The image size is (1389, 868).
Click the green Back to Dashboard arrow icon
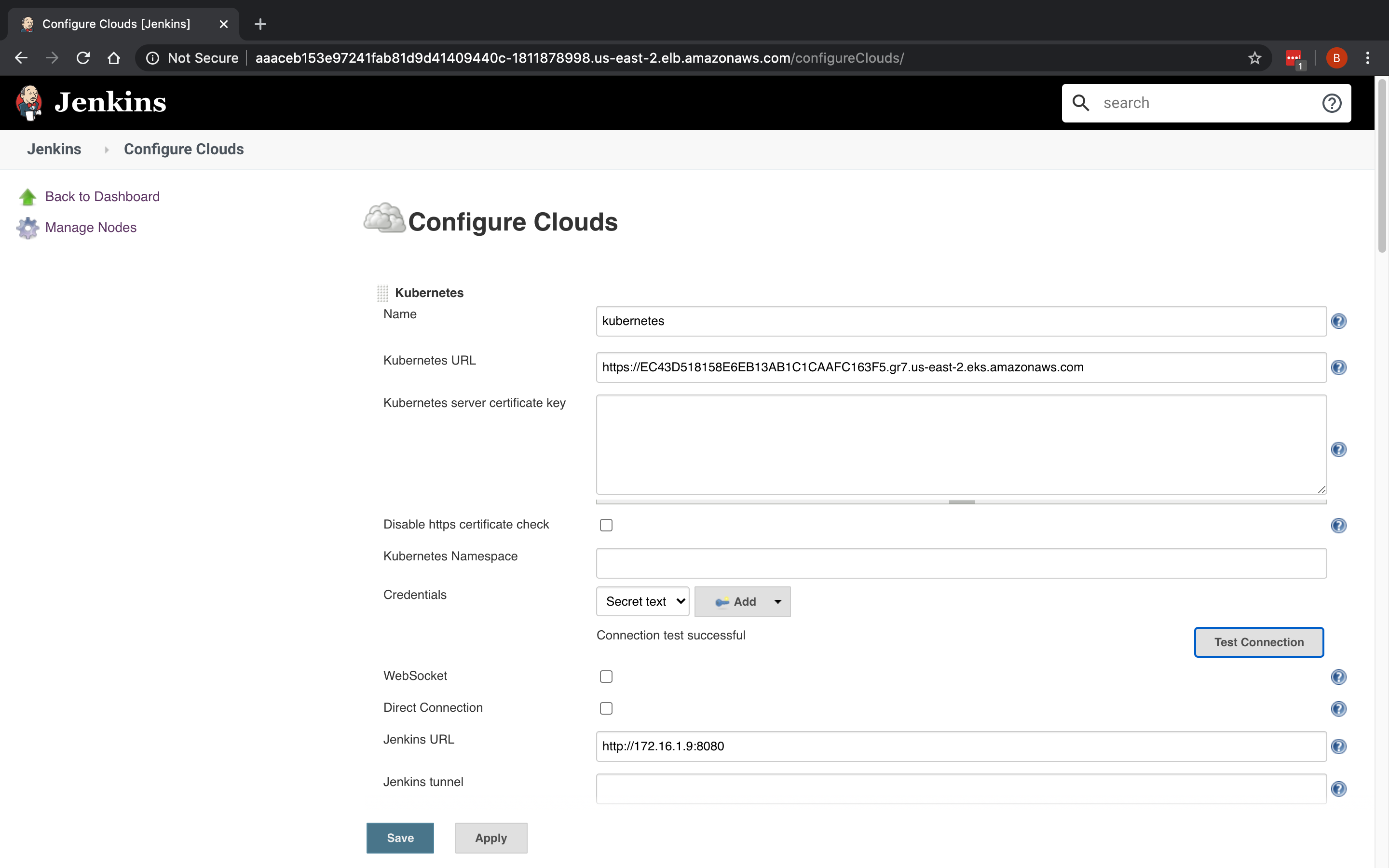(27, 197)
